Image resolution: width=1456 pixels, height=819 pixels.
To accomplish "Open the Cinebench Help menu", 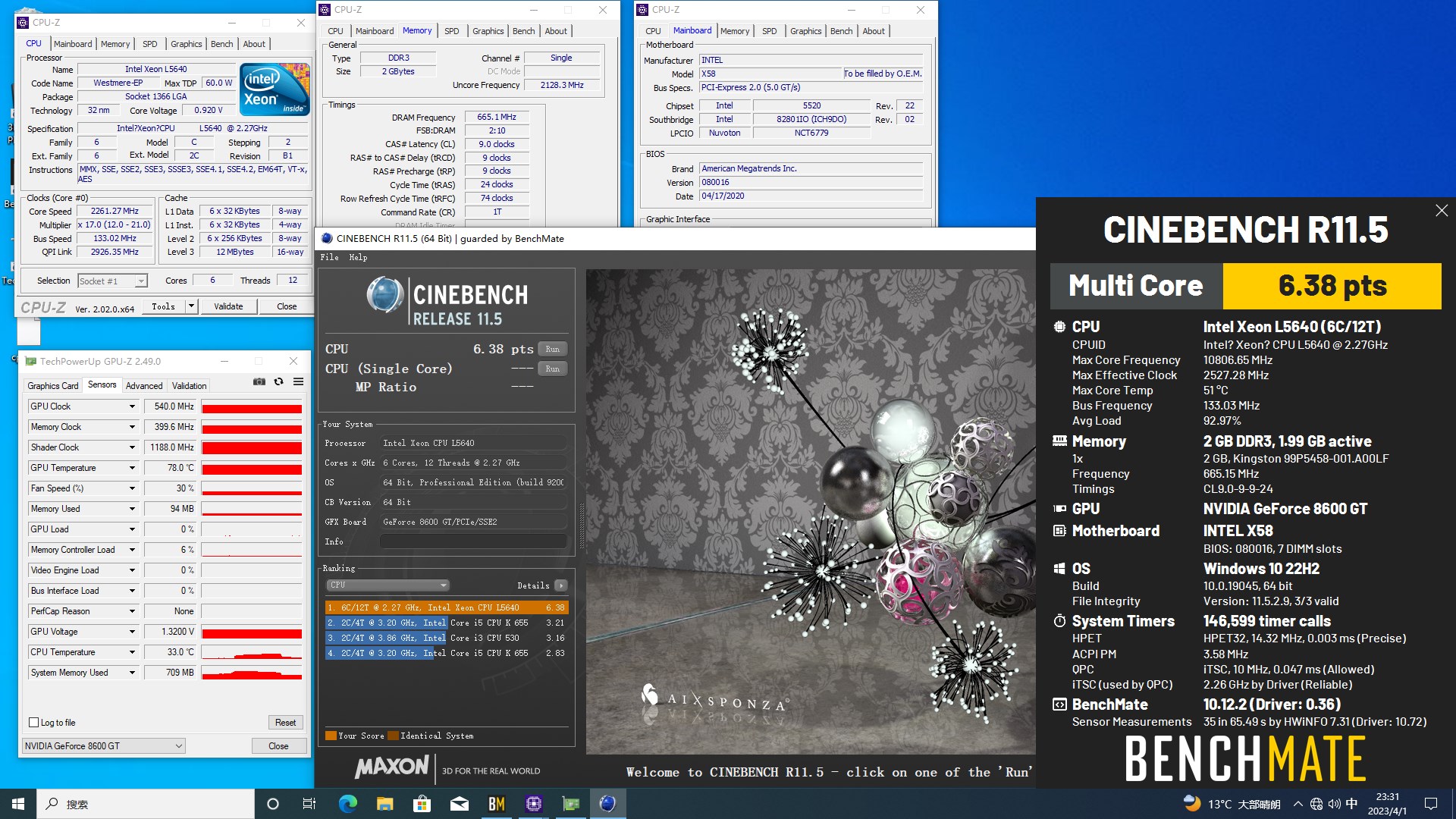I will tap(358, 257).
